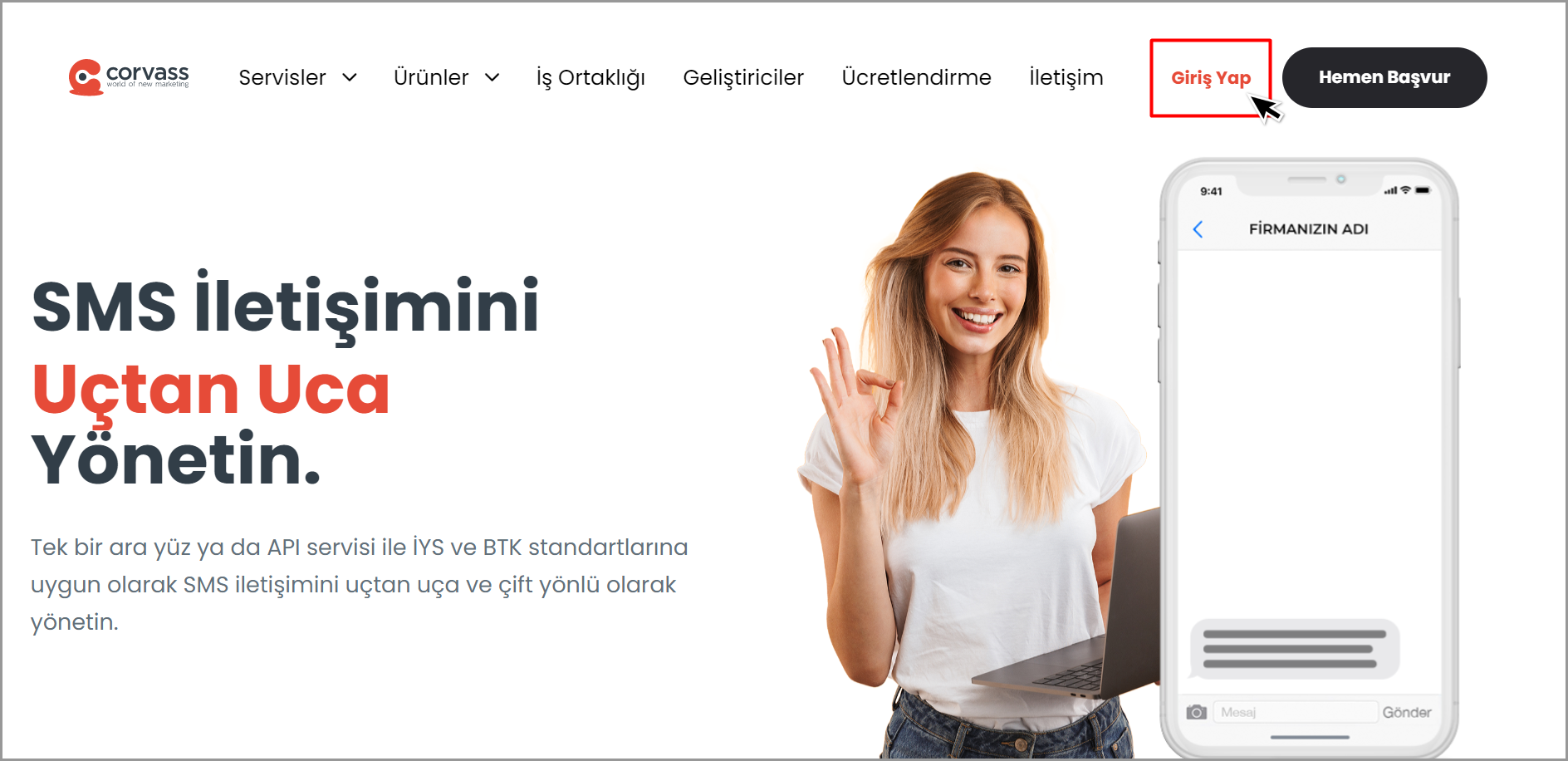
Task: Navigate to İletişim contact page
Action: tap(1066, 78)
